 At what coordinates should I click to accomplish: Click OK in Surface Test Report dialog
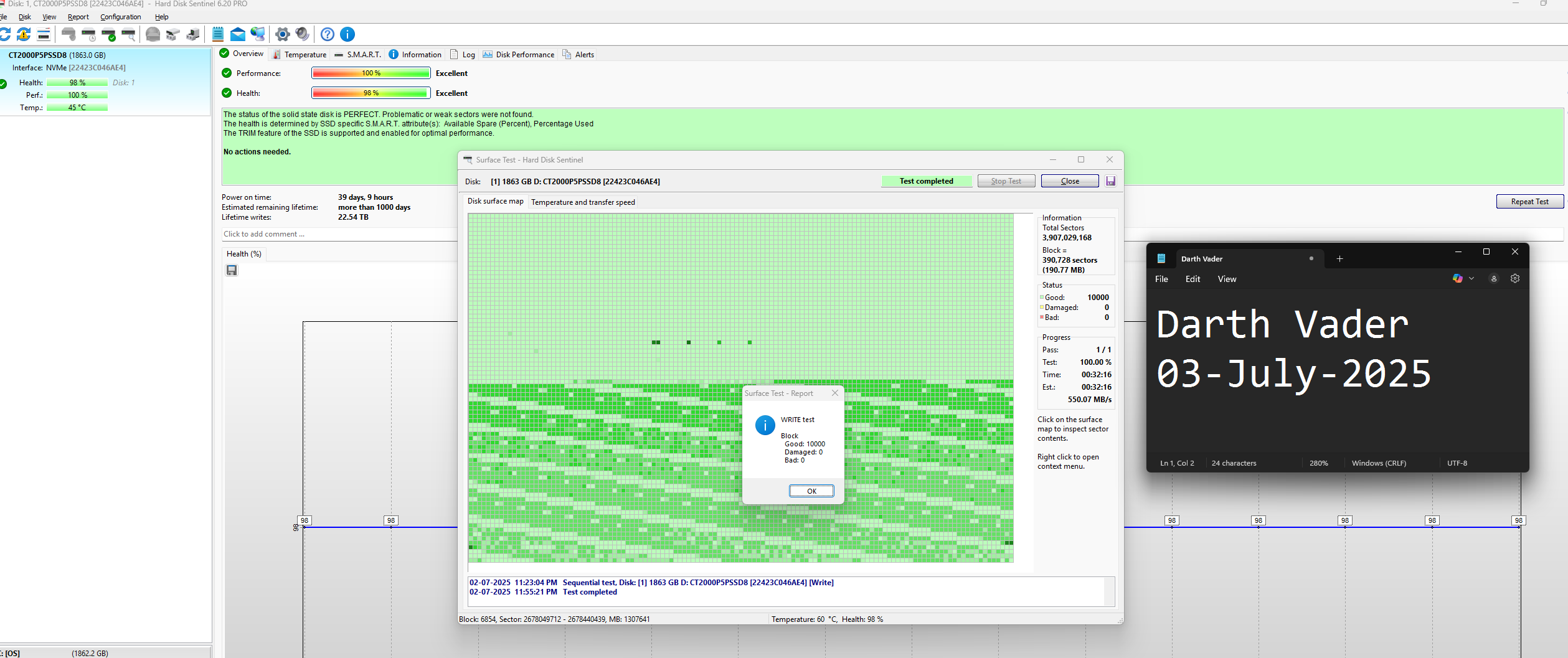811,491
